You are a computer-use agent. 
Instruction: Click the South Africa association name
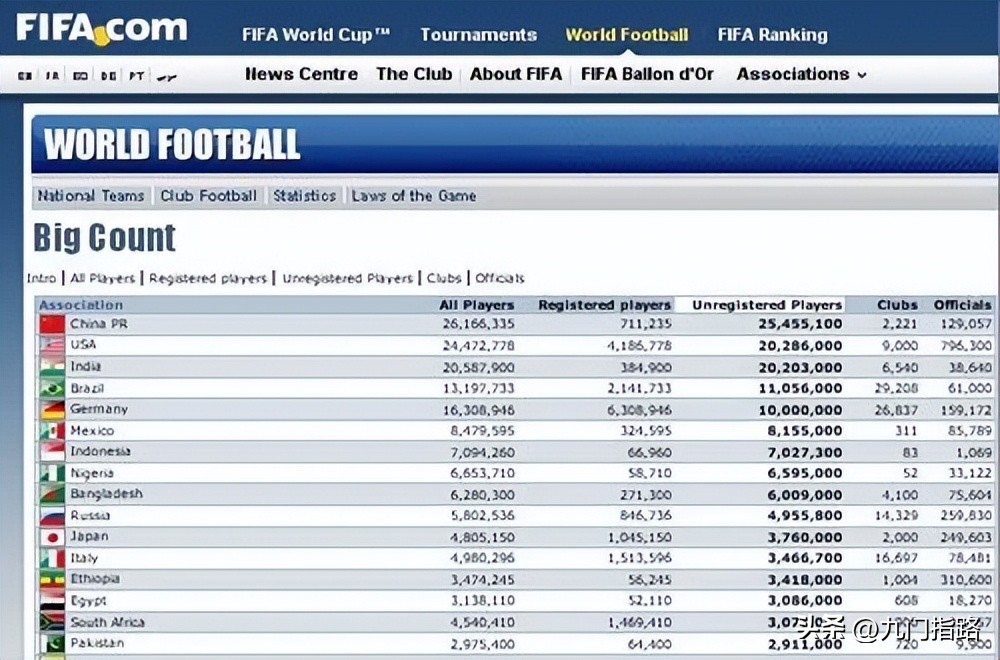coord(108,622)
